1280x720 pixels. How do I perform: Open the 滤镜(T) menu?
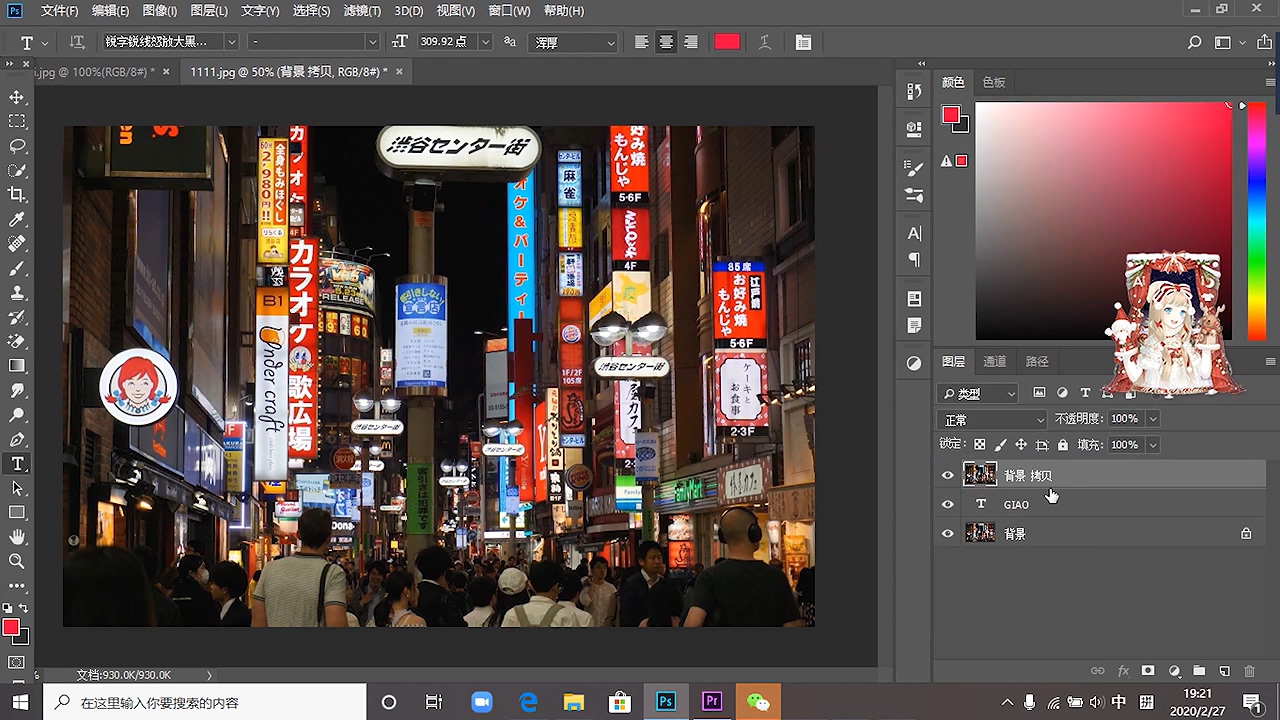(x=362, y=10)
